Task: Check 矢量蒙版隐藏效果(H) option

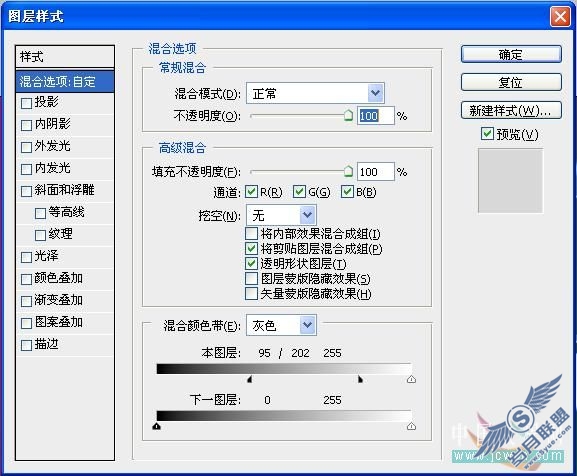Action: [251, 294]
